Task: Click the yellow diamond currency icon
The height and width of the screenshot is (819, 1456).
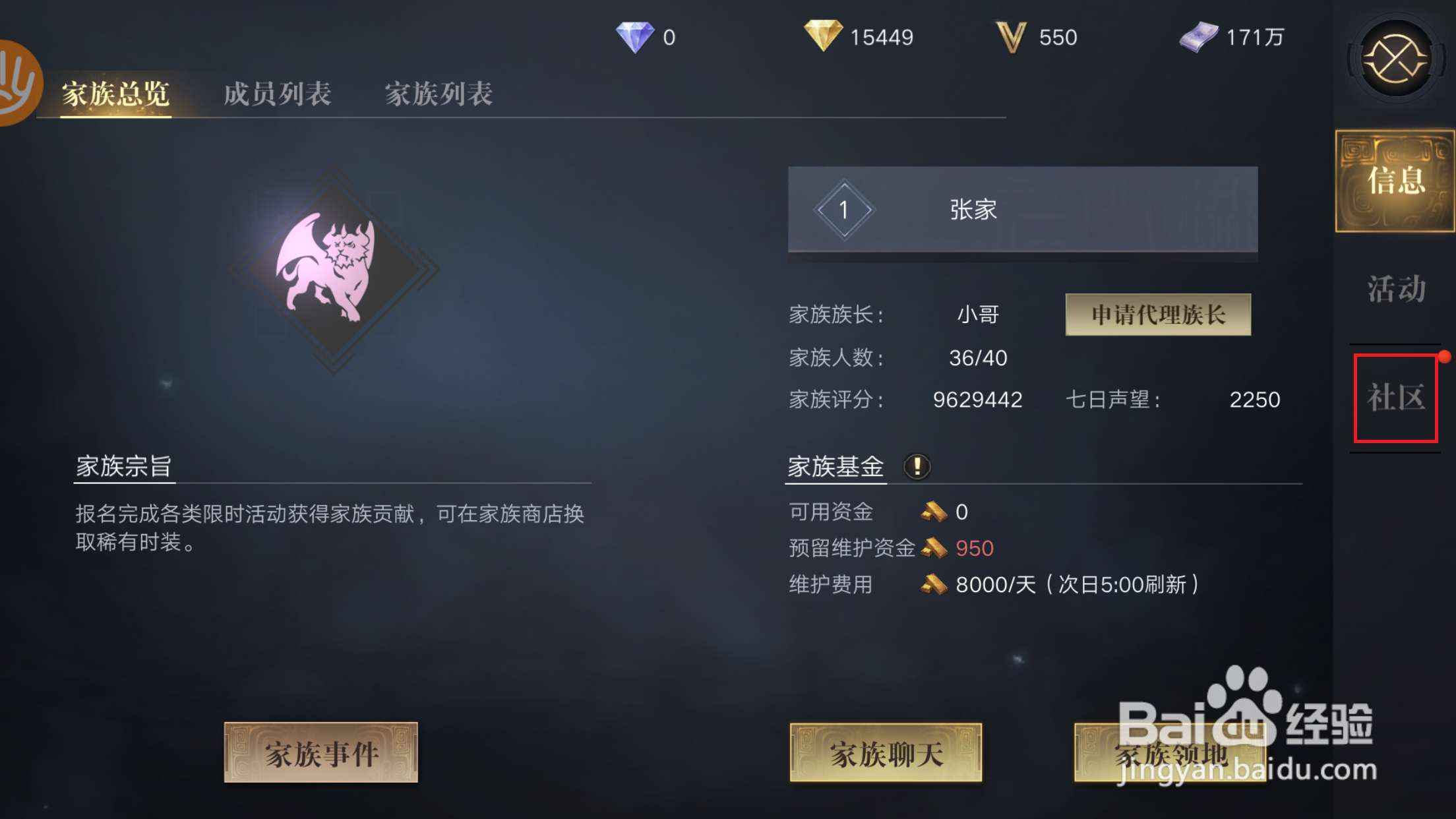Action: 823,36
